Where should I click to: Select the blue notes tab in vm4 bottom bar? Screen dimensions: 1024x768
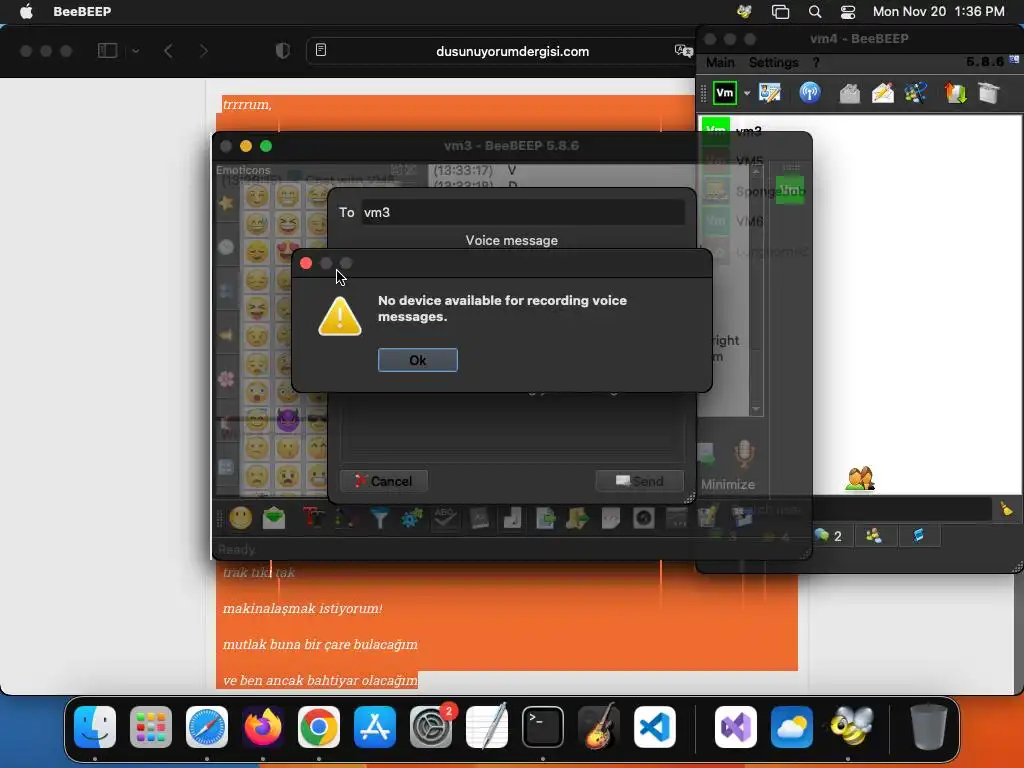coord(918,536)
